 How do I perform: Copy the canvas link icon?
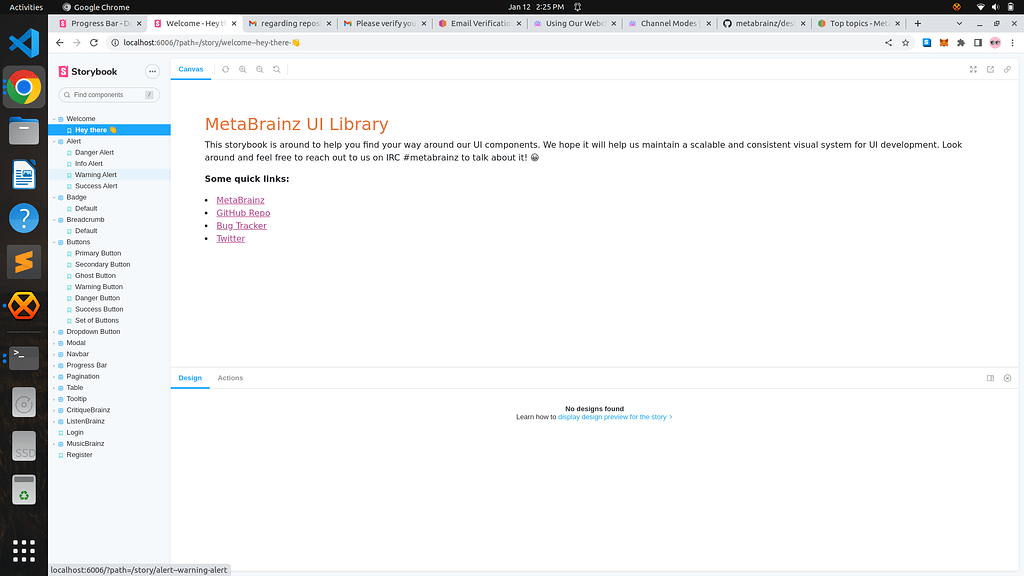tap(1007, 69)
